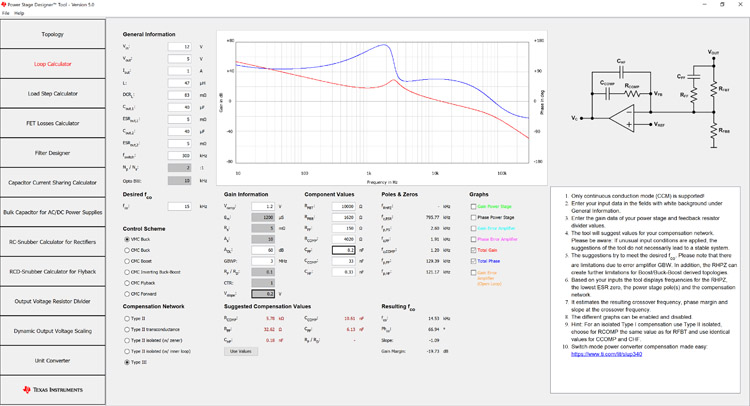750x406 pixels.
Task: Click the RFBT component value field
Action: [343, 207]
